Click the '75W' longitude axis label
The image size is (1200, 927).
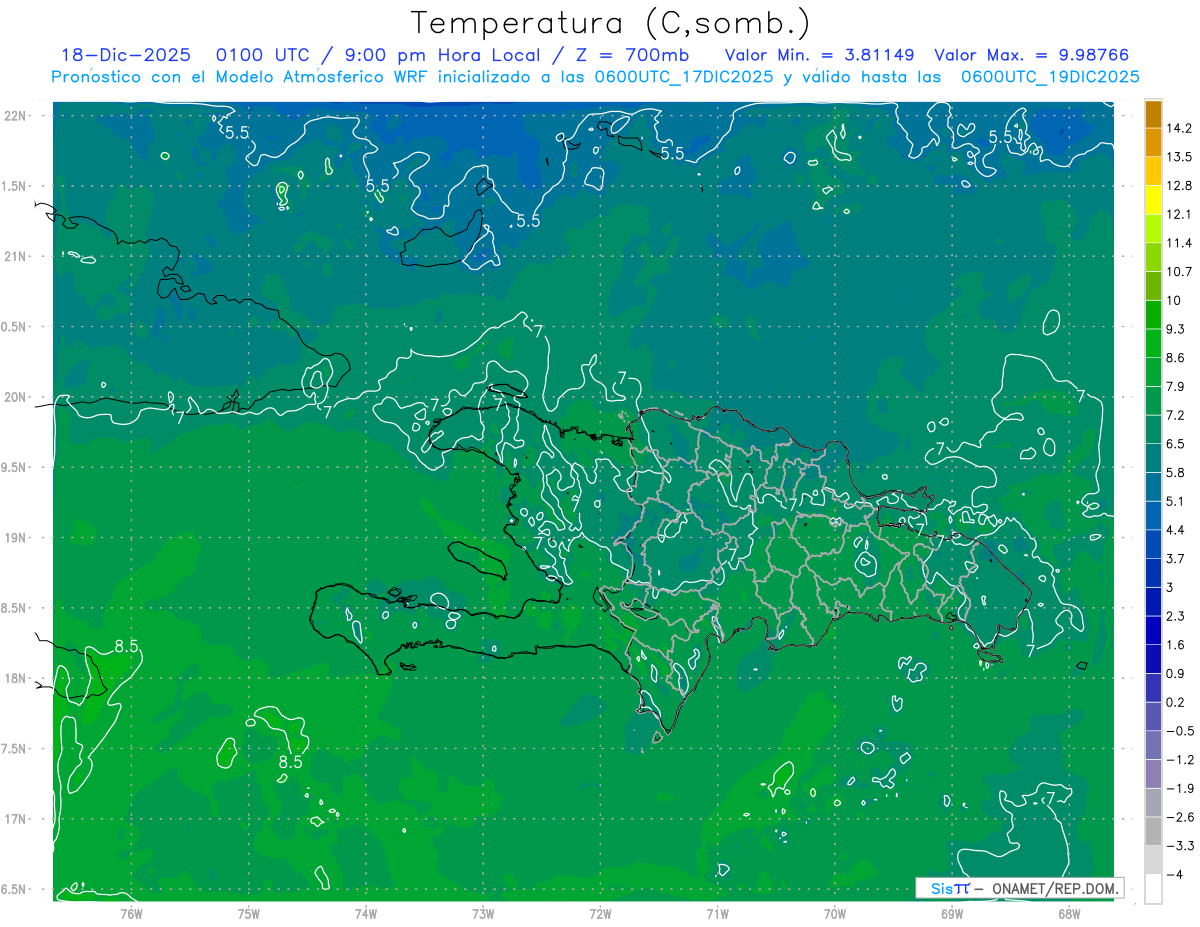[x=249, y=913]
